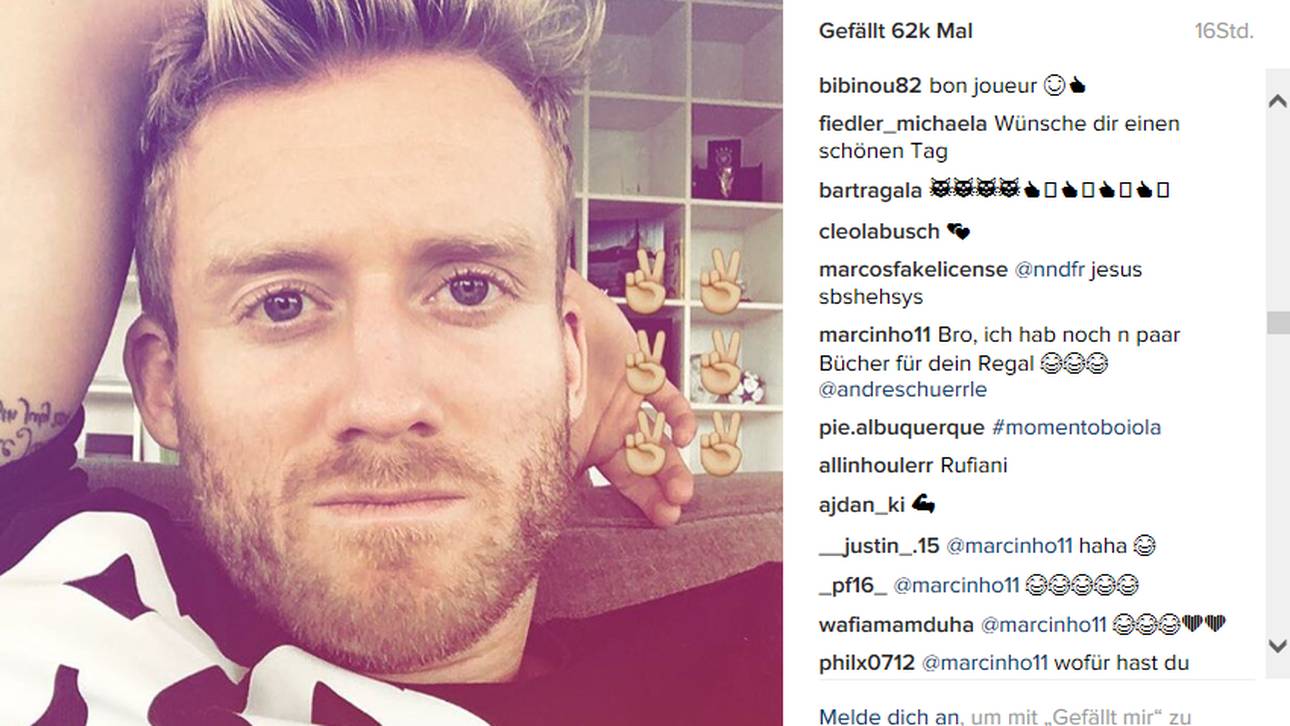Viewport: 1290px width, 726px height.
Task: Click the scrollbar up arrow
Action: click(x=1277, y=100)
